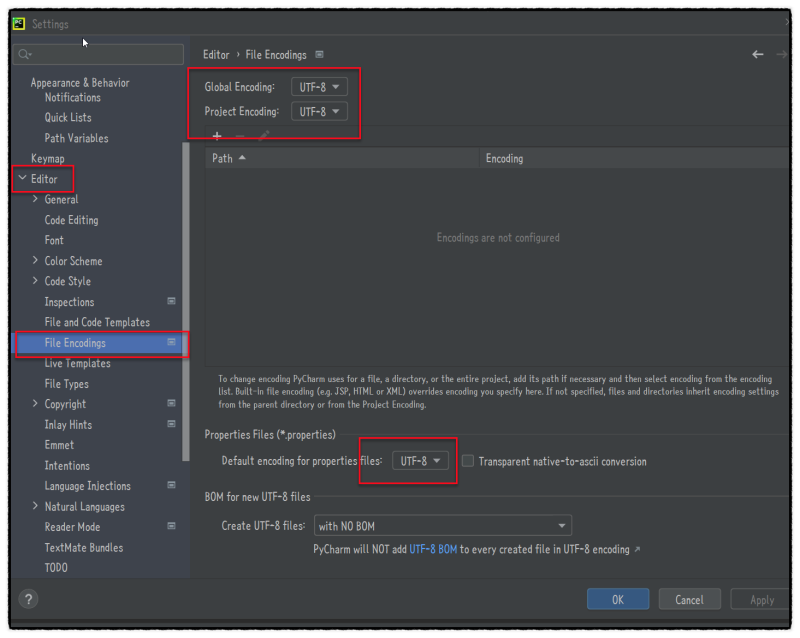Click the edit pencil icon
The height and width of the screenshot is (638, 800).
click(x=264, y=136)
